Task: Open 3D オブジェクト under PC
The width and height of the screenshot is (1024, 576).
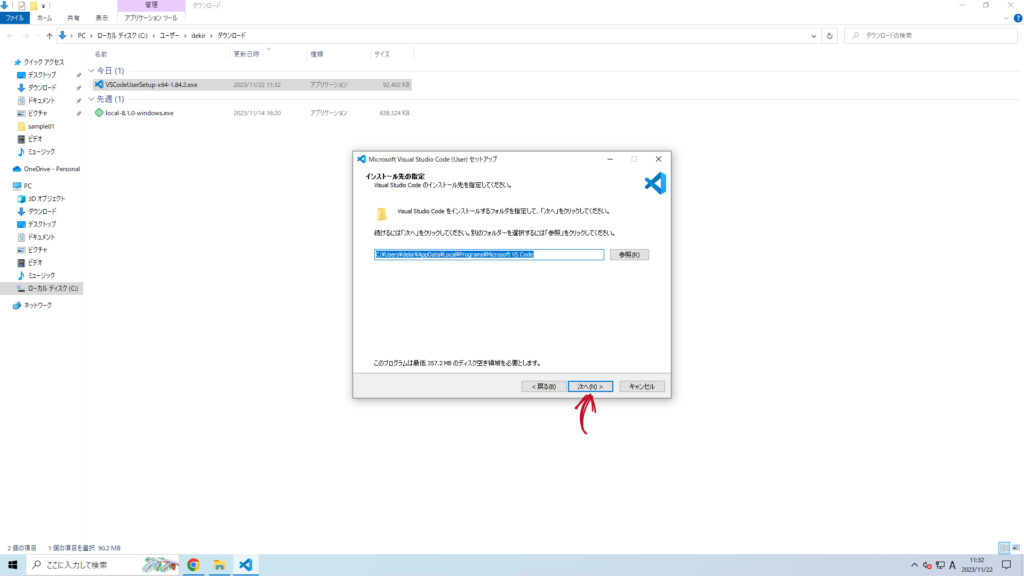Action: click(x=46, y=199)
